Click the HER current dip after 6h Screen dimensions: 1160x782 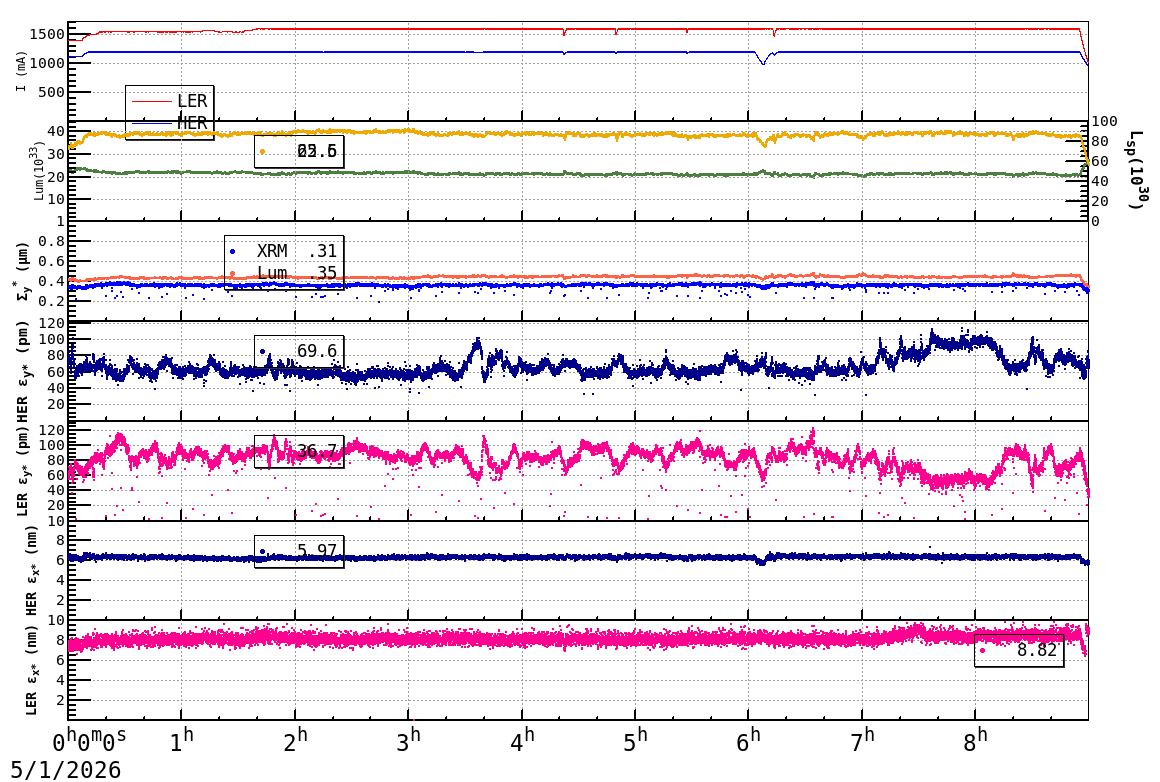[x=764, y=58]
